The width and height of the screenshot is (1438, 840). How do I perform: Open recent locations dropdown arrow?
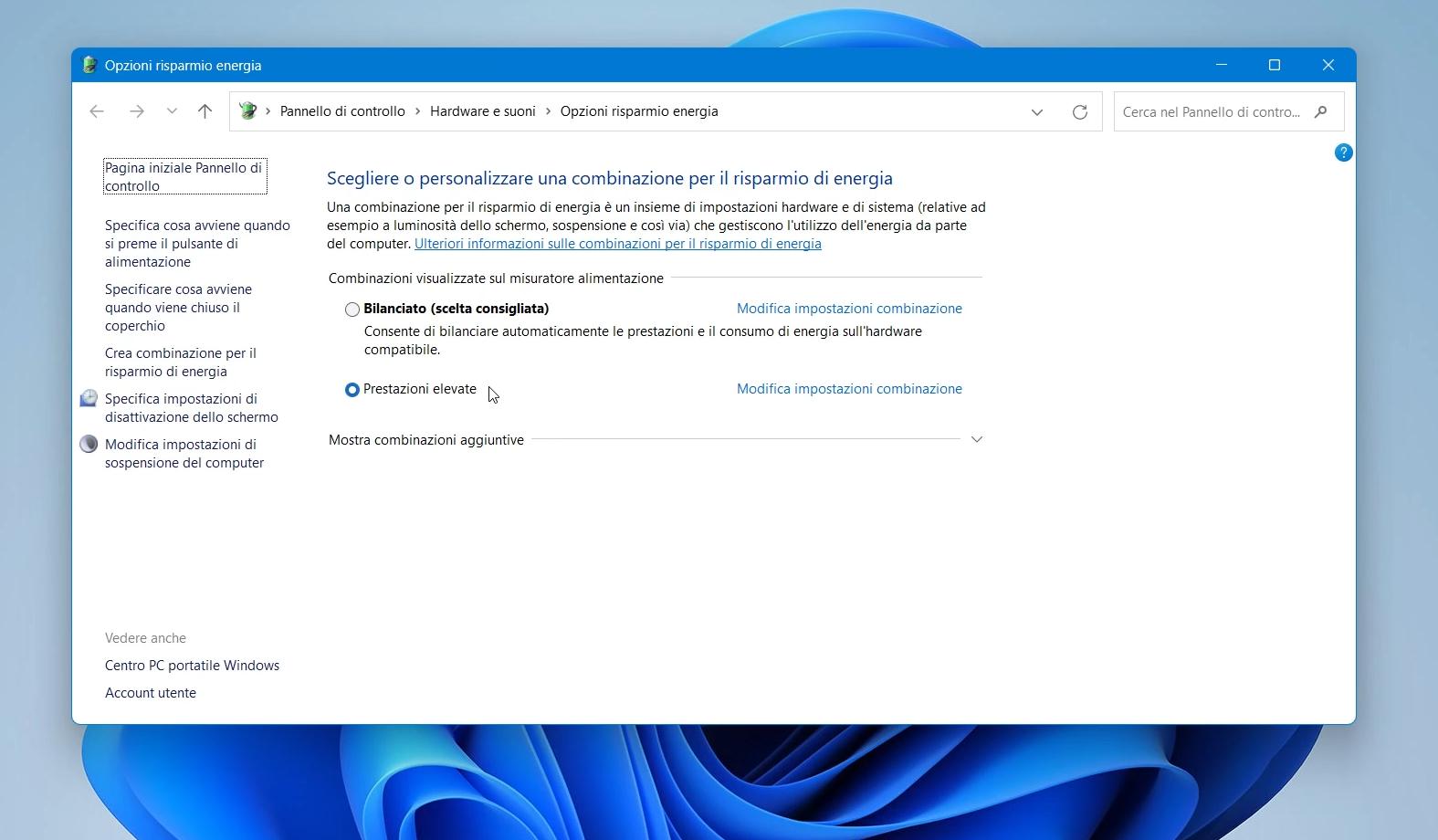click(172, 111)
